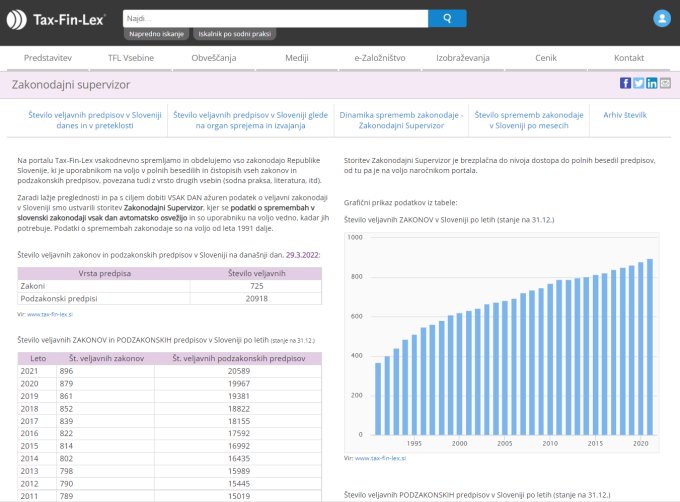Click the Podzakonski predpisi row label
Image resolution: width=680 pixels, height=502 pixels.
click(59, 299)
